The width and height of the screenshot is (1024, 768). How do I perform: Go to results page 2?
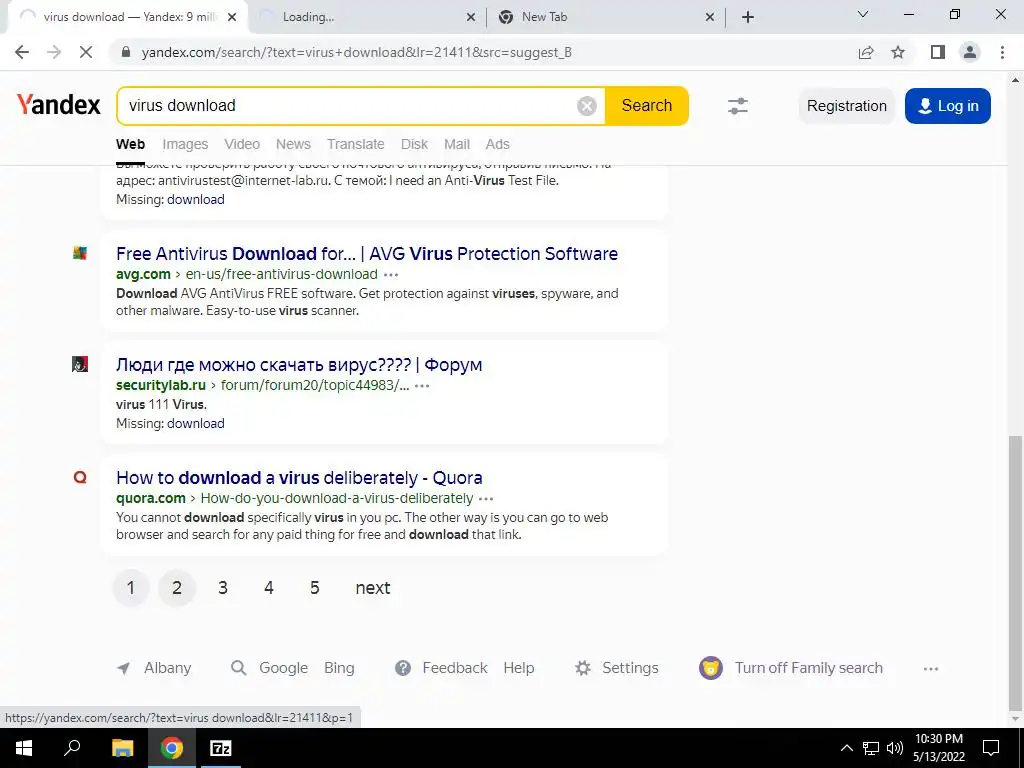(x=176, y=588)
